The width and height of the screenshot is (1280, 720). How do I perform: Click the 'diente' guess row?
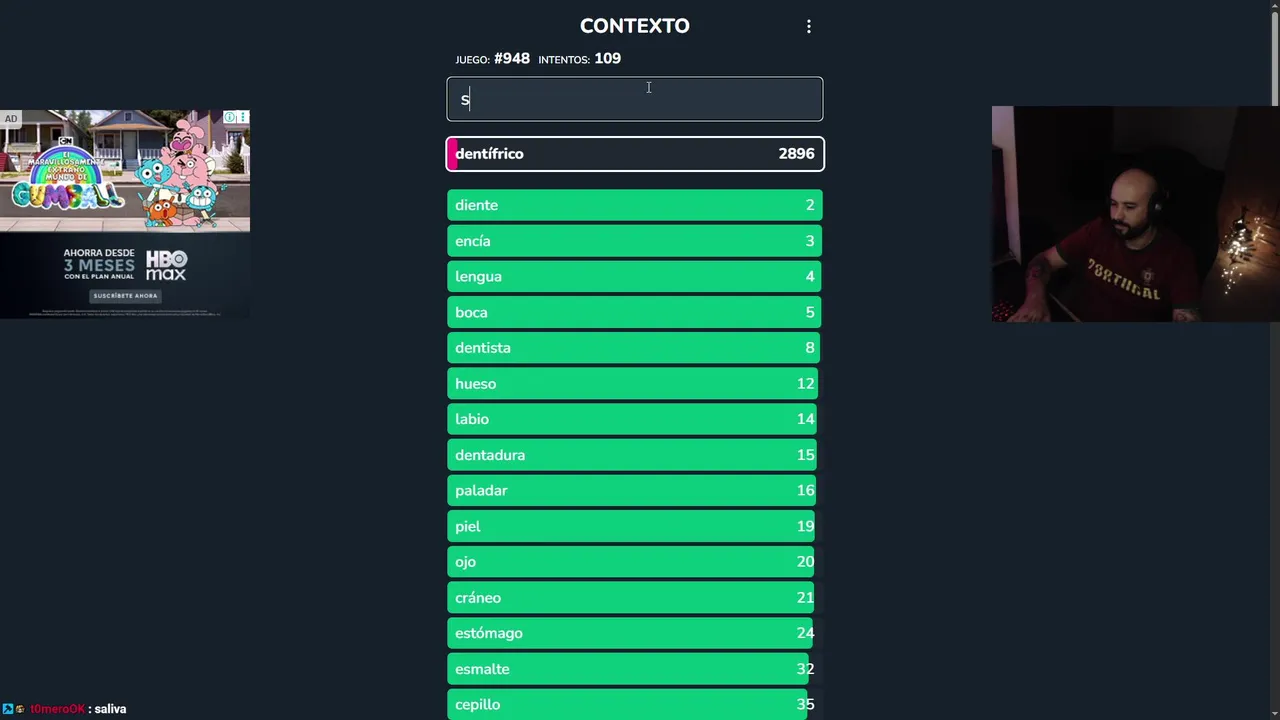[x=635, y=205]
